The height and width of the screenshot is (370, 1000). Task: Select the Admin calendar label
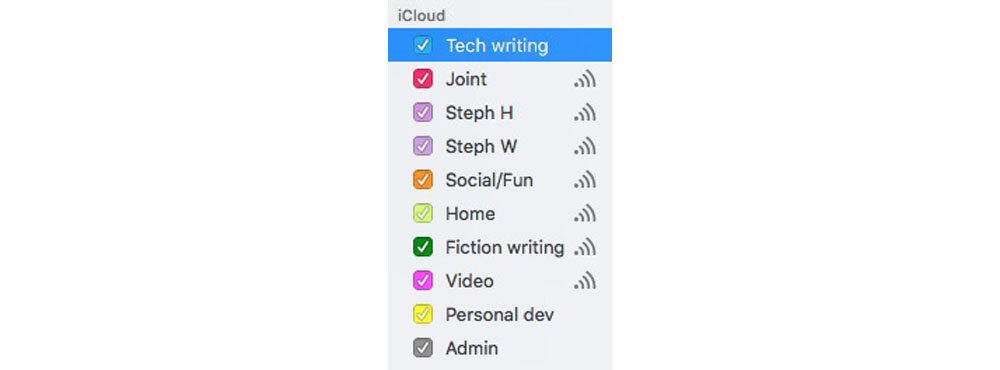pos(471,348)
